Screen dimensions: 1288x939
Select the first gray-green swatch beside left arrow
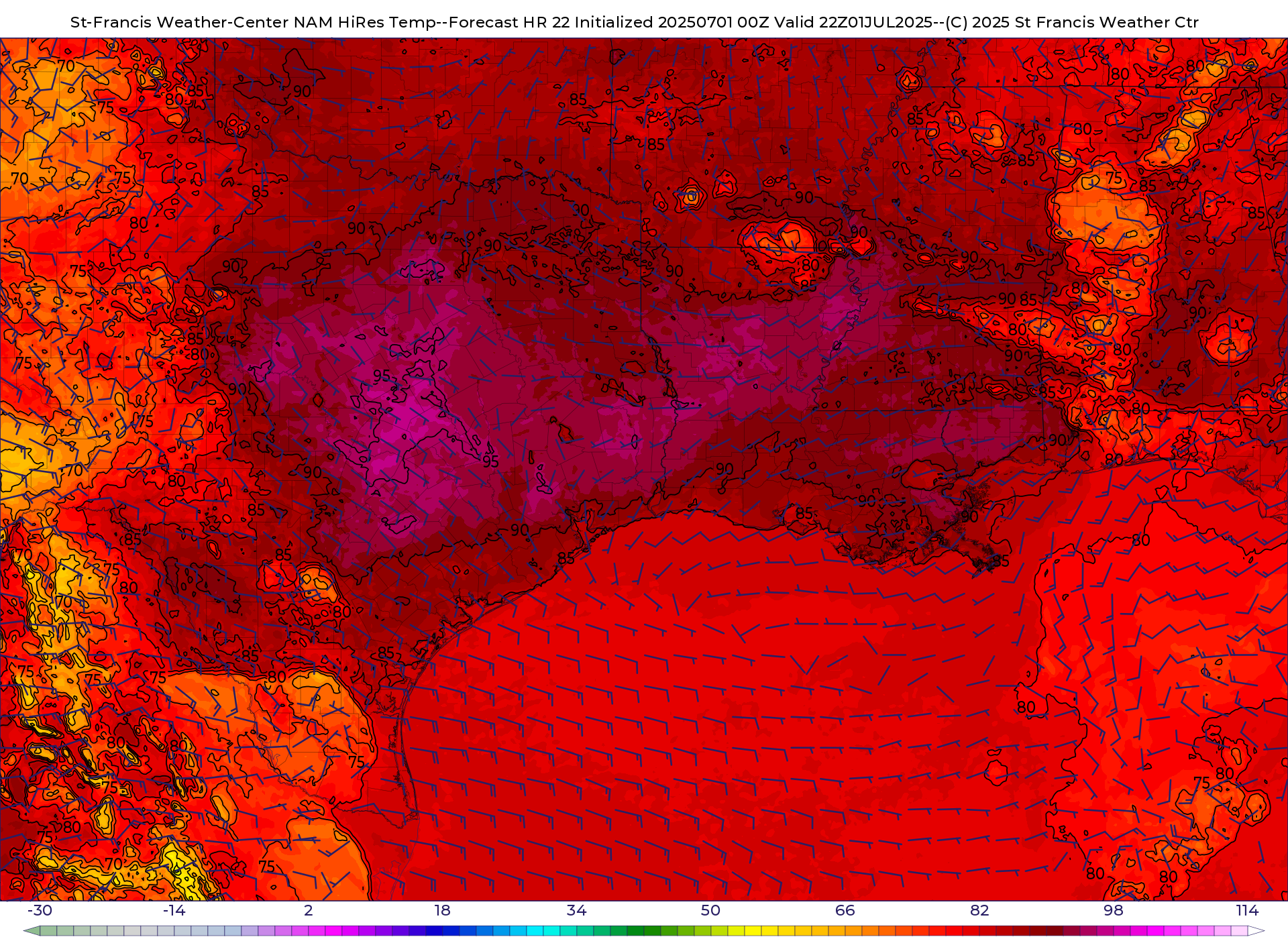(48, 931)
